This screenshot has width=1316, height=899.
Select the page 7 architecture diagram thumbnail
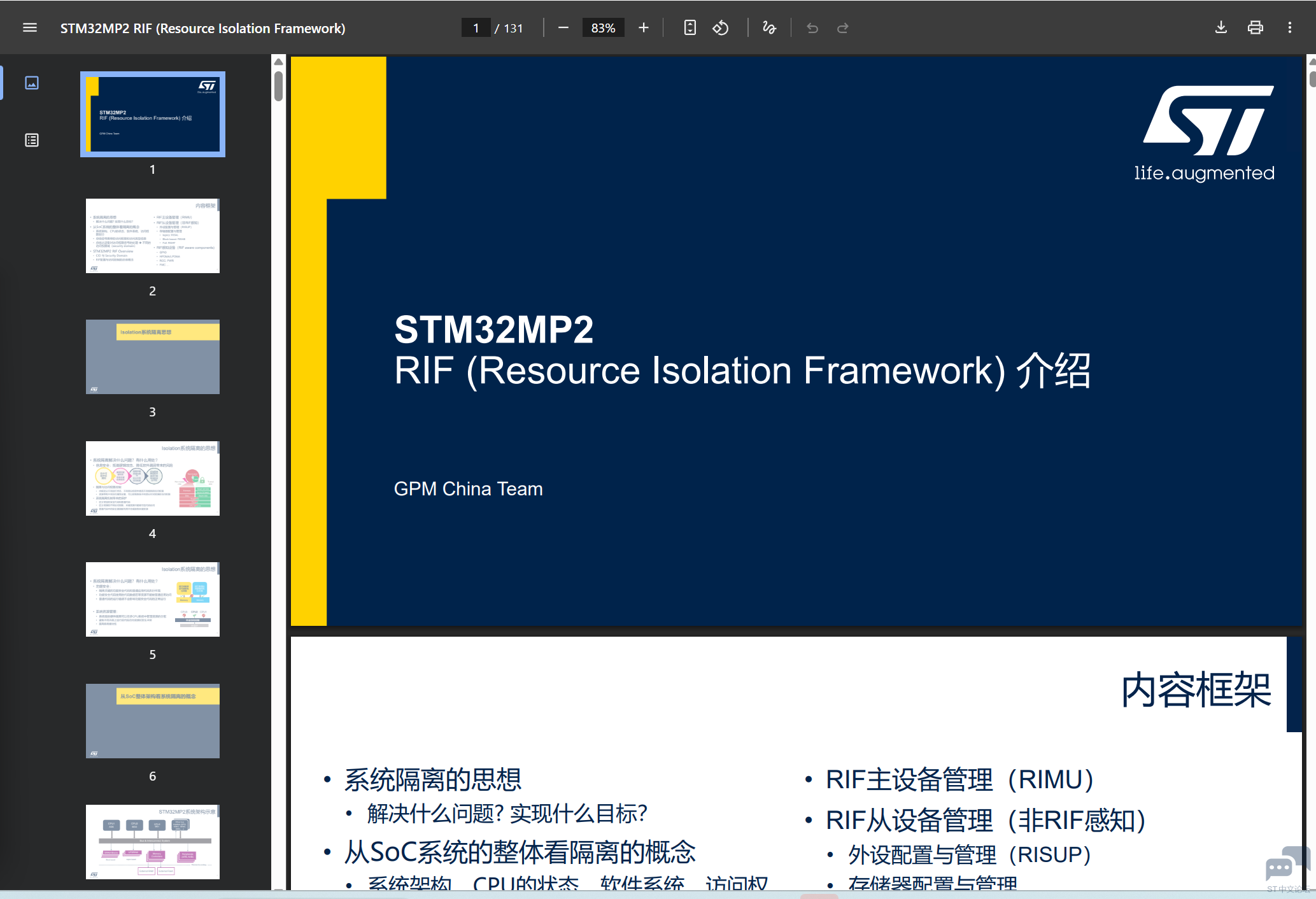(153, 842)
